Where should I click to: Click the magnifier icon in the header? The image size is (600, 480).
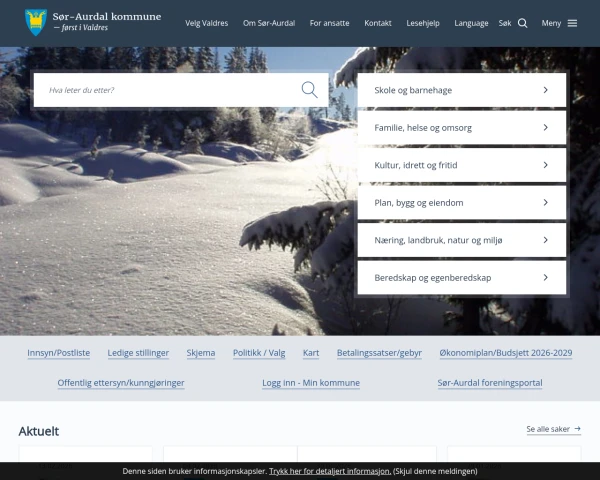click(x=522, y=23)
